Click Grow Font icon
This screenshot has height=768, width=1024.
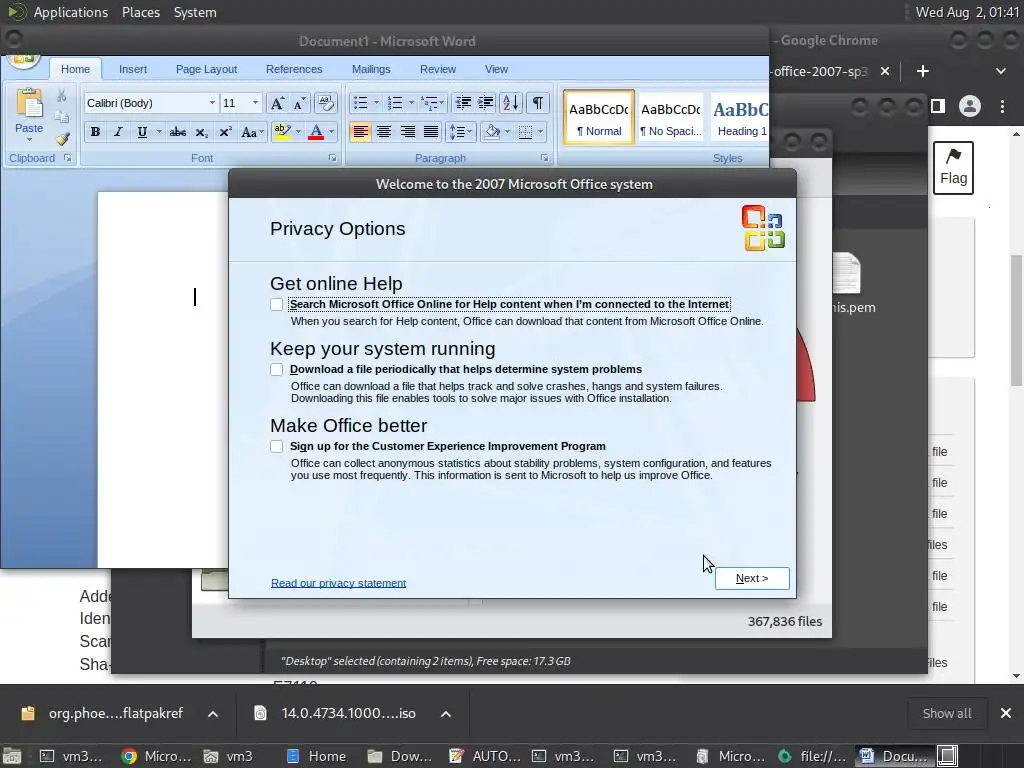(x=277, y=103)
